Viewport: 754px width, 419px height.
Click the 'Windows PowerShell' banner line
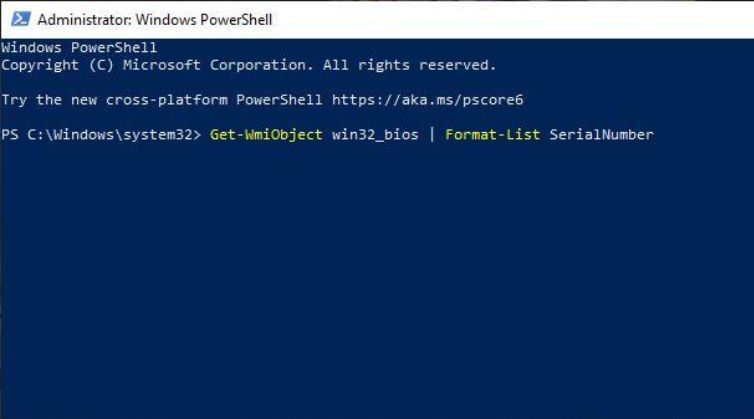click(x=79, y=48)
